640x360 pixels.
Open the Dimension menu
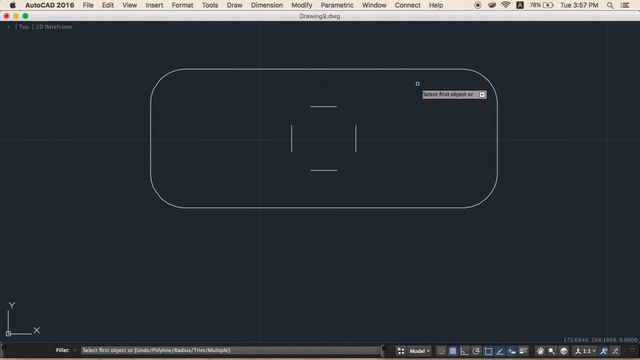tap(267, 5)
